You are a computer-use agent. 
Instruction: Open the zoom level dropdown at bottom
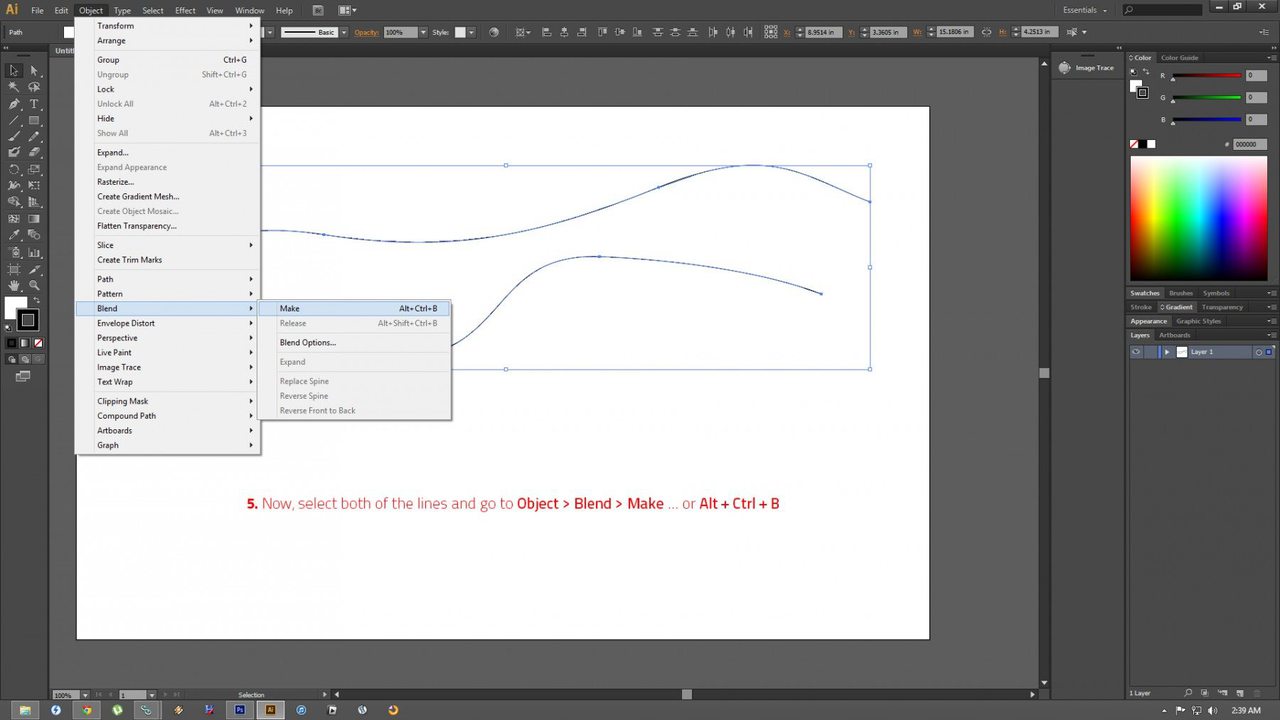85,694
